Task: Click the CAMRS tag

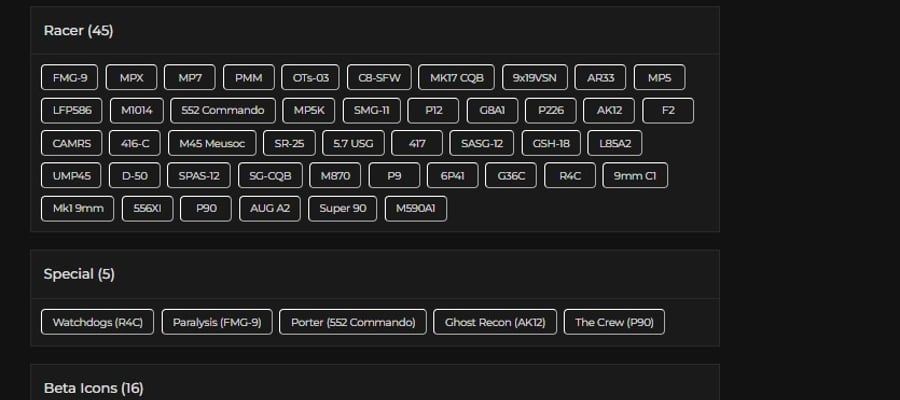Action: pyautogui.click(x=72, y=143)
